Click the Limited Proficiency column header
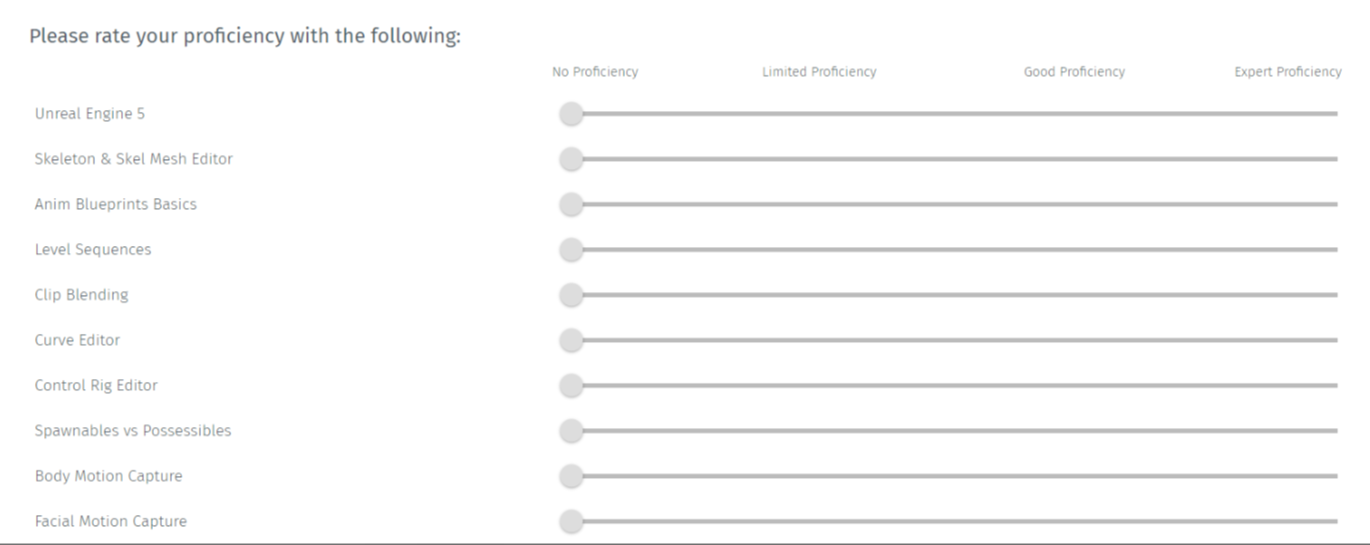The image size is (1370, 545). point(819,72)
